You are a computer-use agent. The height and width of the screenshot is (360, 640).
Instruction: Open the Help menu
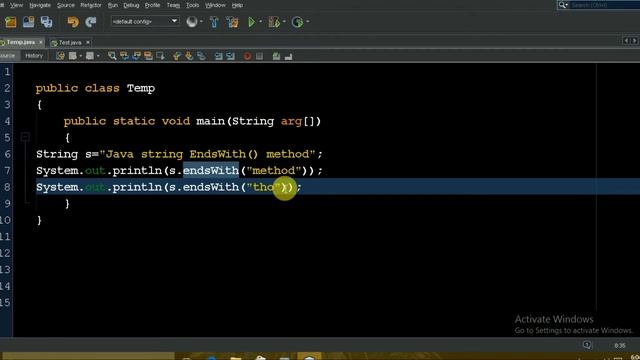237,5
